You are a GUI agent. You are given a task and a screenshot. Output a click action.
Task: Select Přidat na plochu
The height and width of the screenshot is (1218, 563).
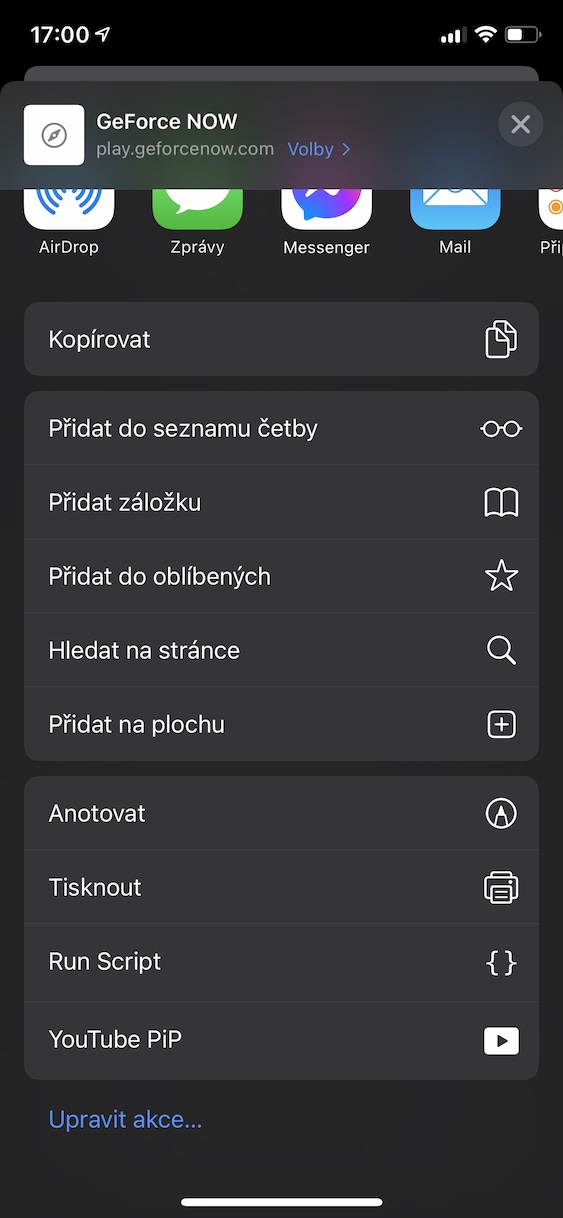tap(281, 724)
